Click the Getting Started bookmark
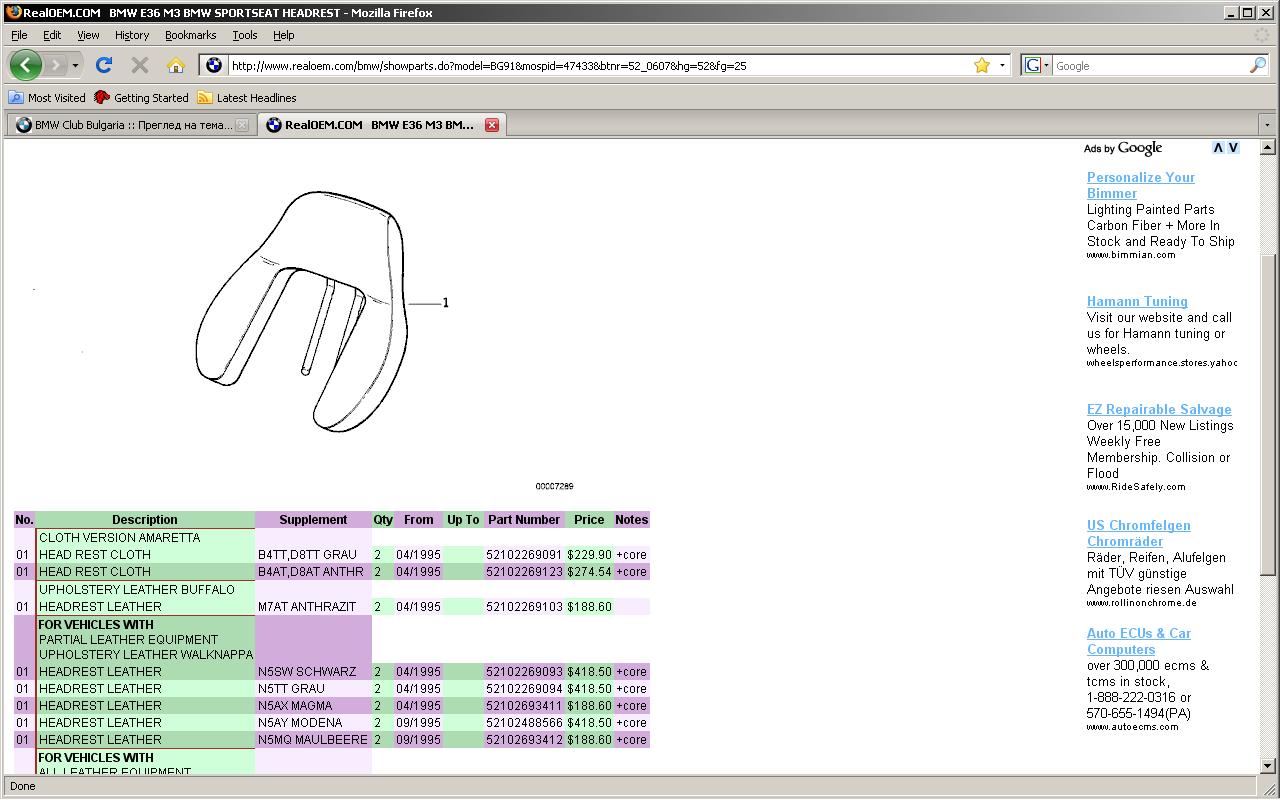The image size is (1280, 800). tap(141, 98)
